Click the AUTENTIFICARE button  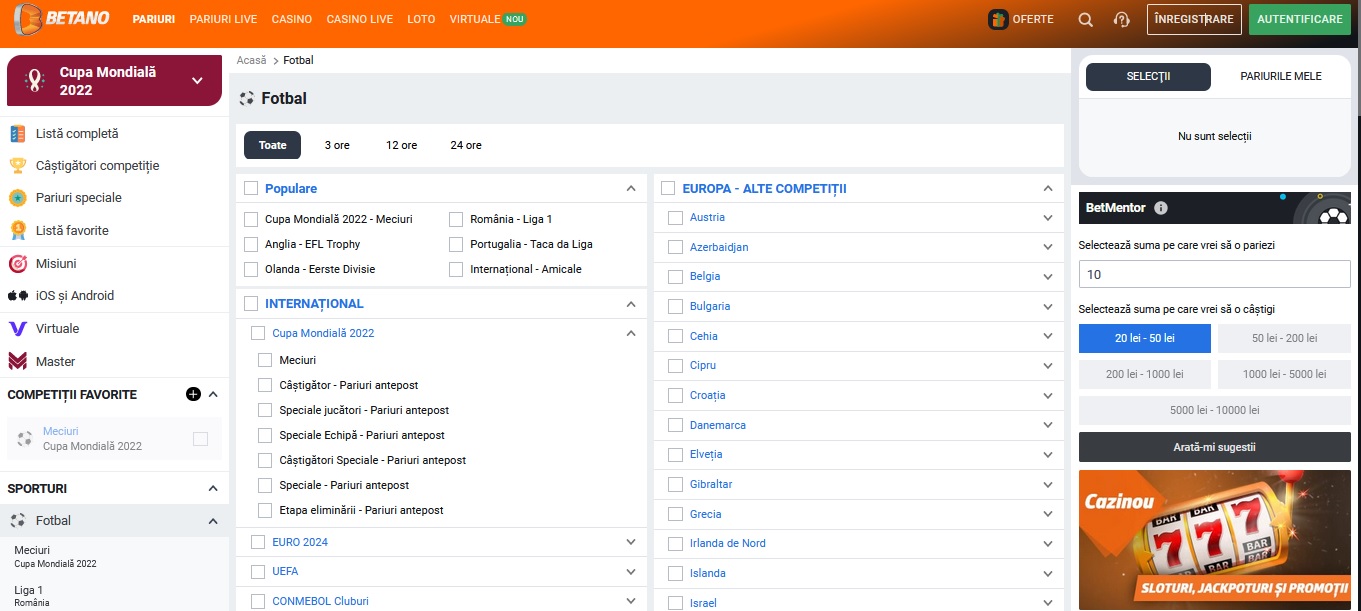point(1300,19)
